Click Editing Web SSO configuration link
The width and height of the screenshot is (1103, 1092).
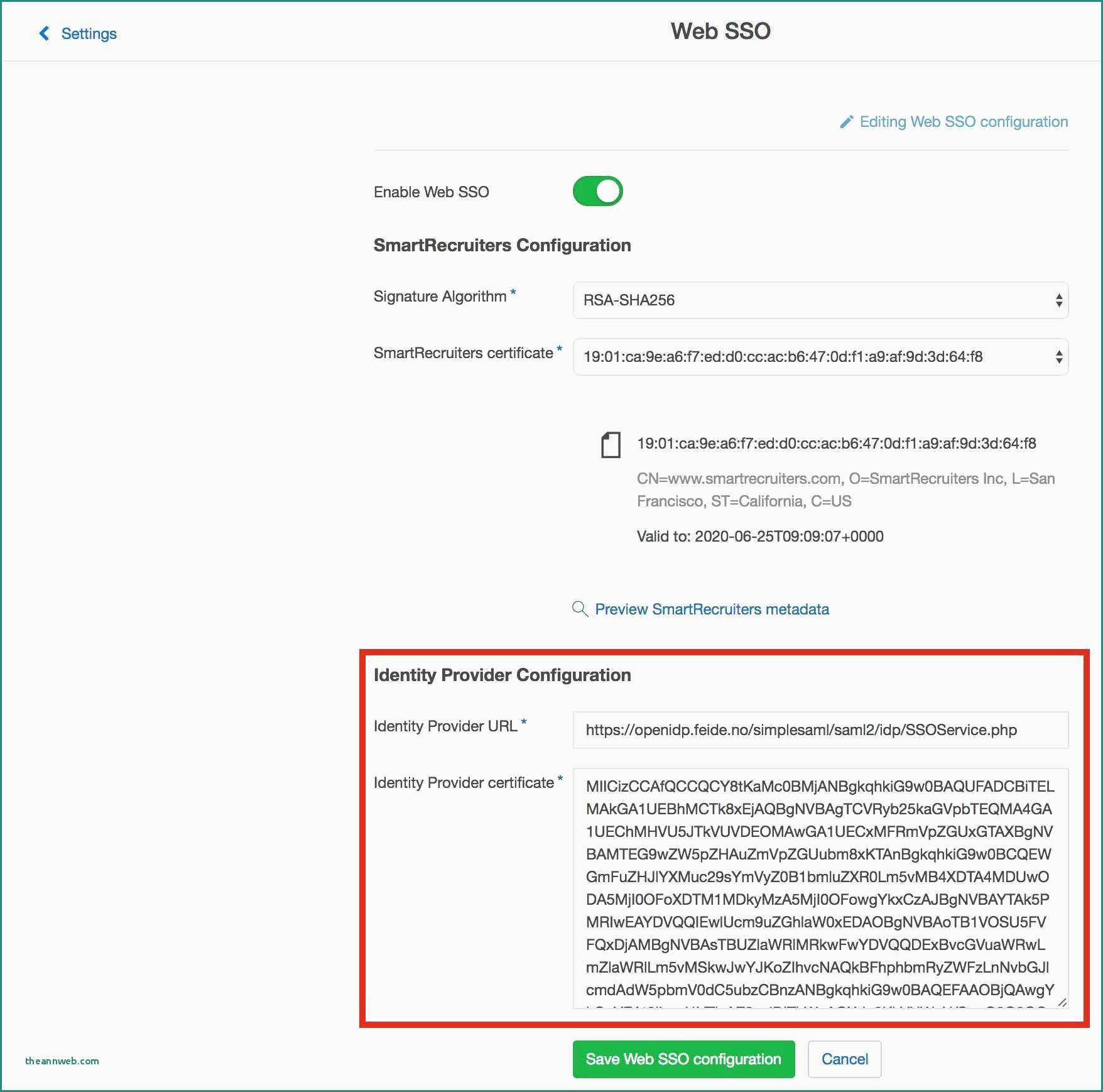click(x=964, y=122)
